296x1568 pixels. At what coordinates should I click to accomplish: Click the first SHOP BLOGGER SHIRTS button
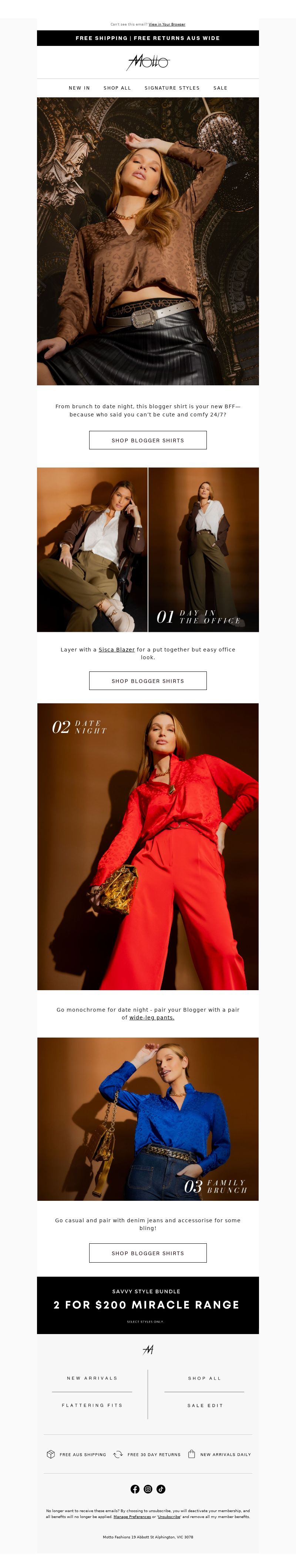point(148,440)
